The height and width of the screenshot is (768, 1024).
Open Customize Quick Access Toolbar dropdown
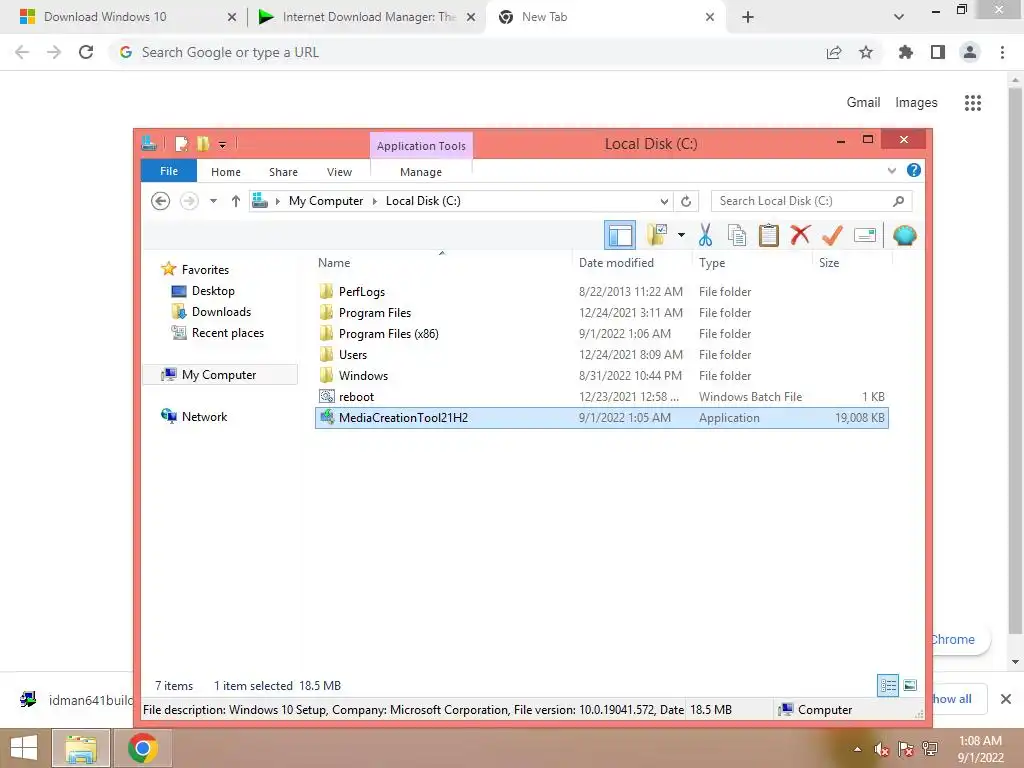tap(222, 144)
